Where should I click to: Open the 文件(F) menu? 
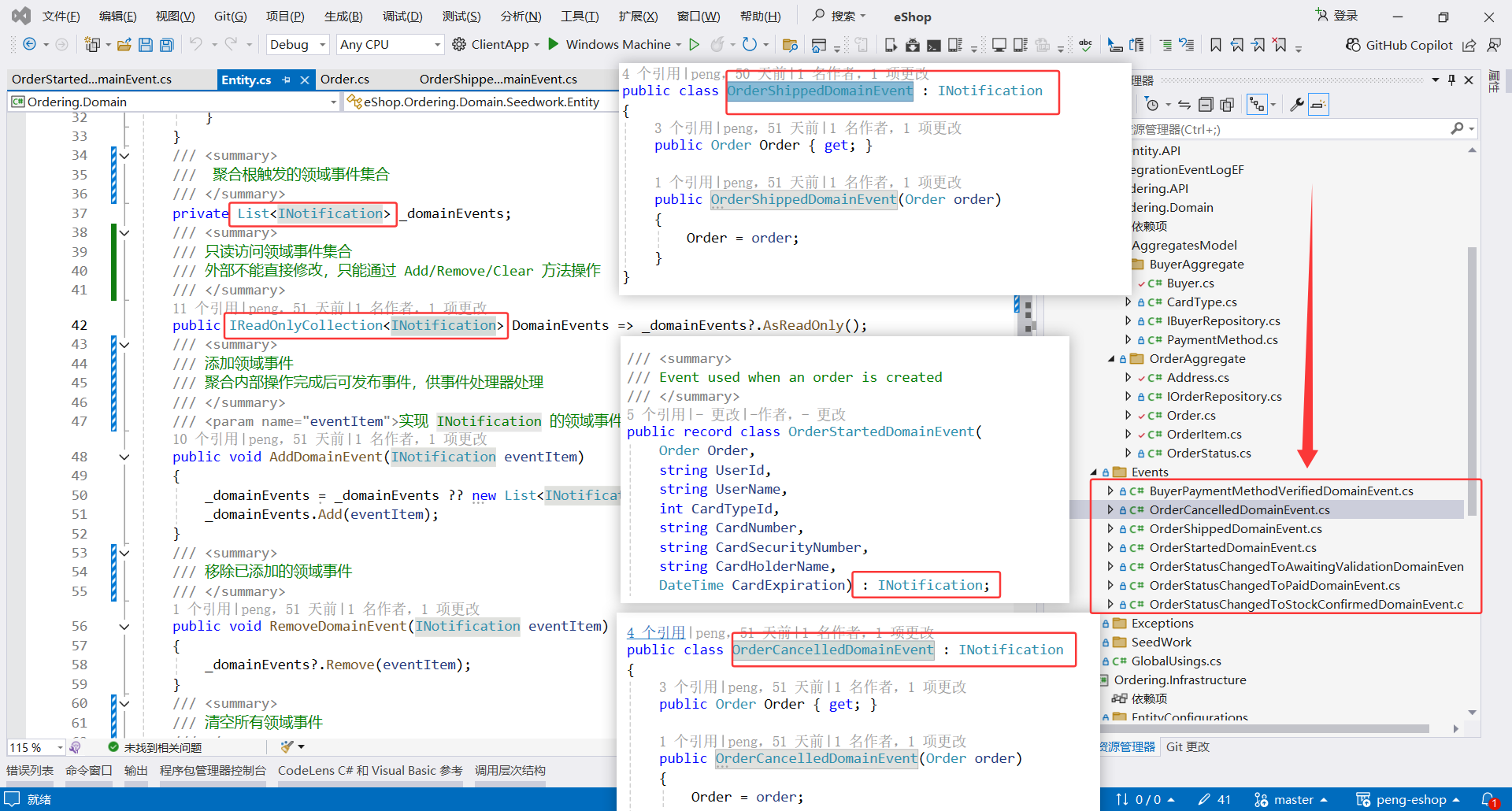[x=61, y=17]
